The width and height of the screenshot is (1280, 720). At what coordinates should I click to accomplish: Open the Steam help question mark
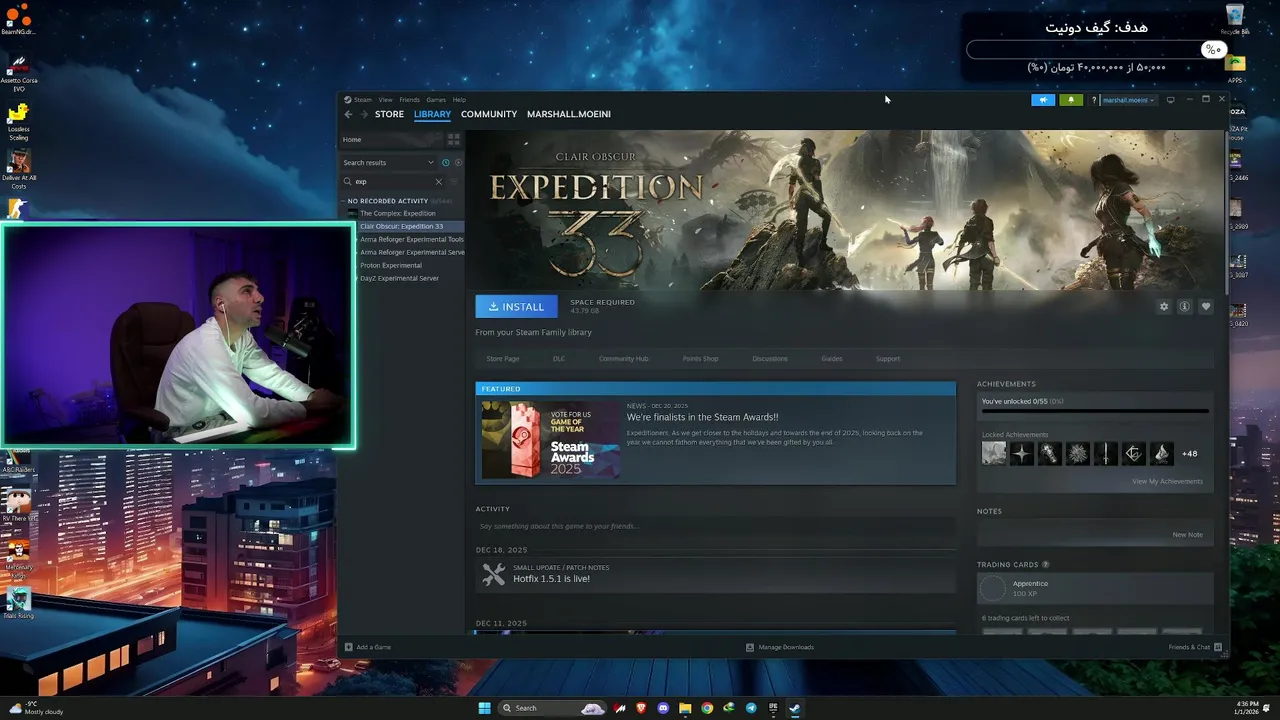1094,100
